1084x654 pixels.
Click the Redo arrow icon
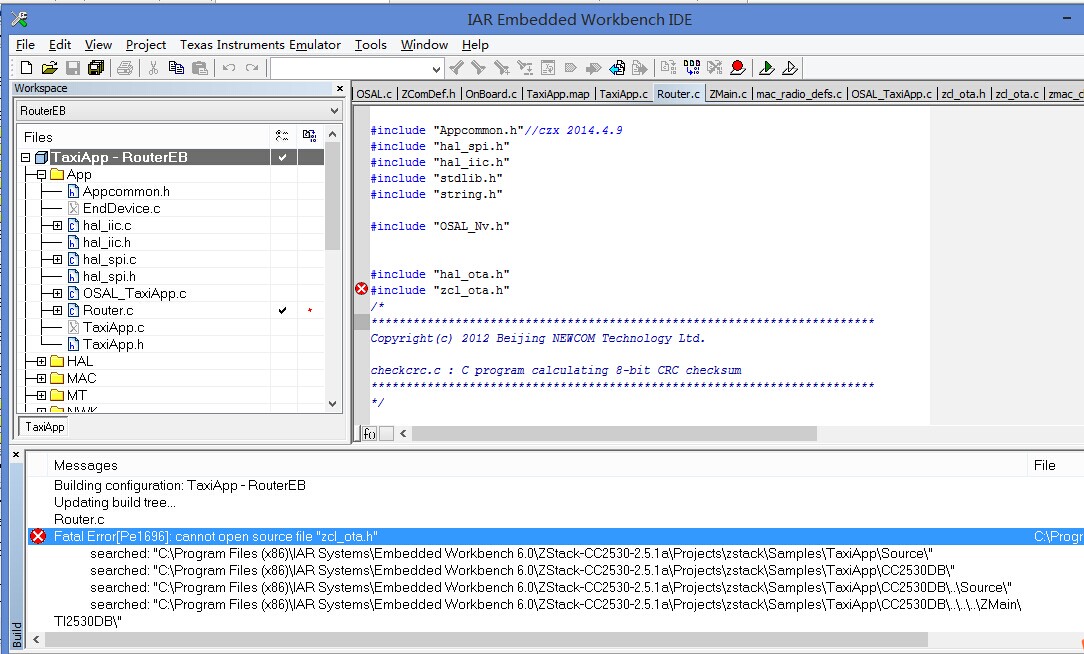[x=252, y=68]
